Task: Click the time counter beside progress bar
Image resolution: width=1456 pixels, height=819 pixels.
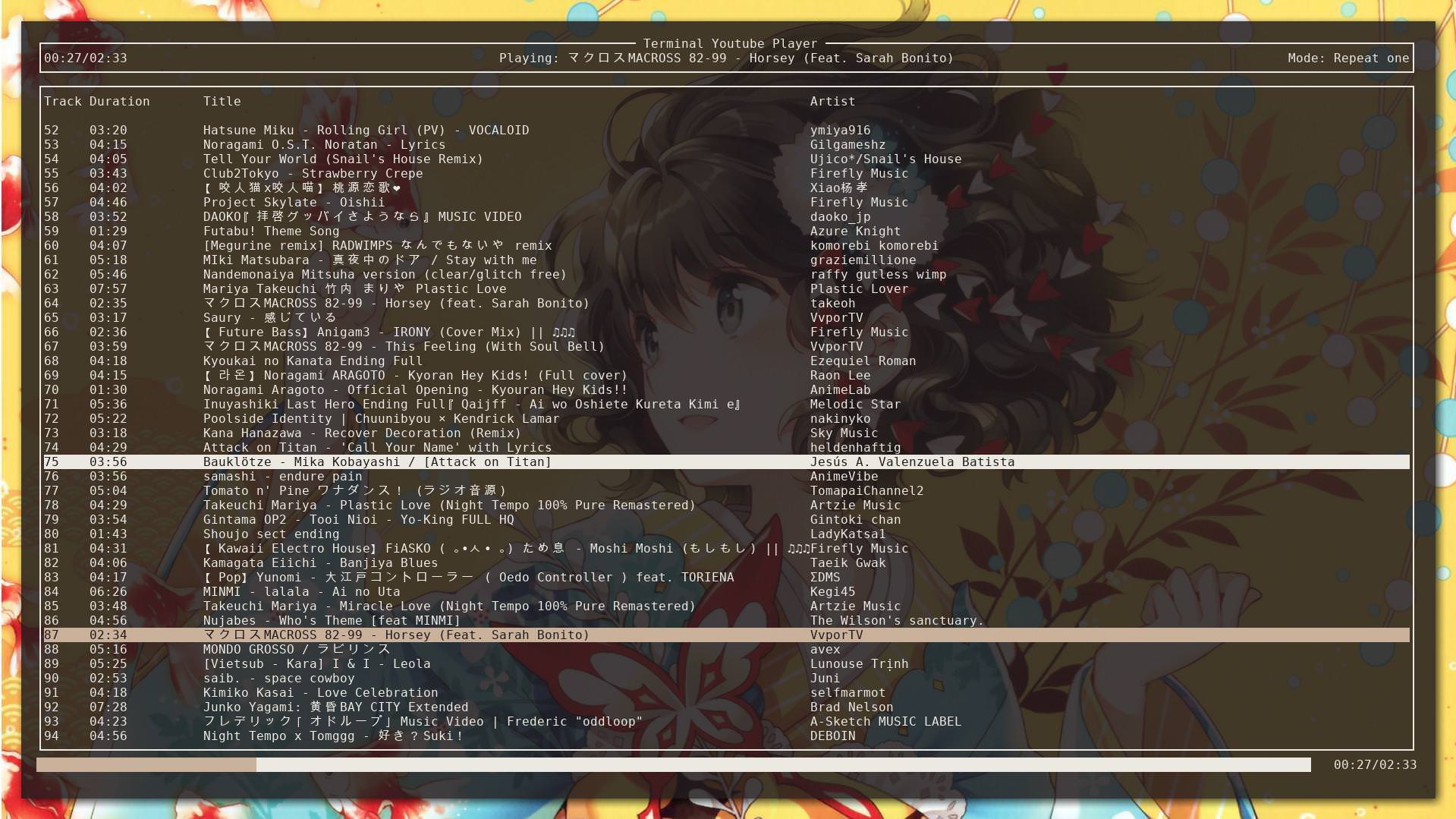Action: click(1374, 765)
